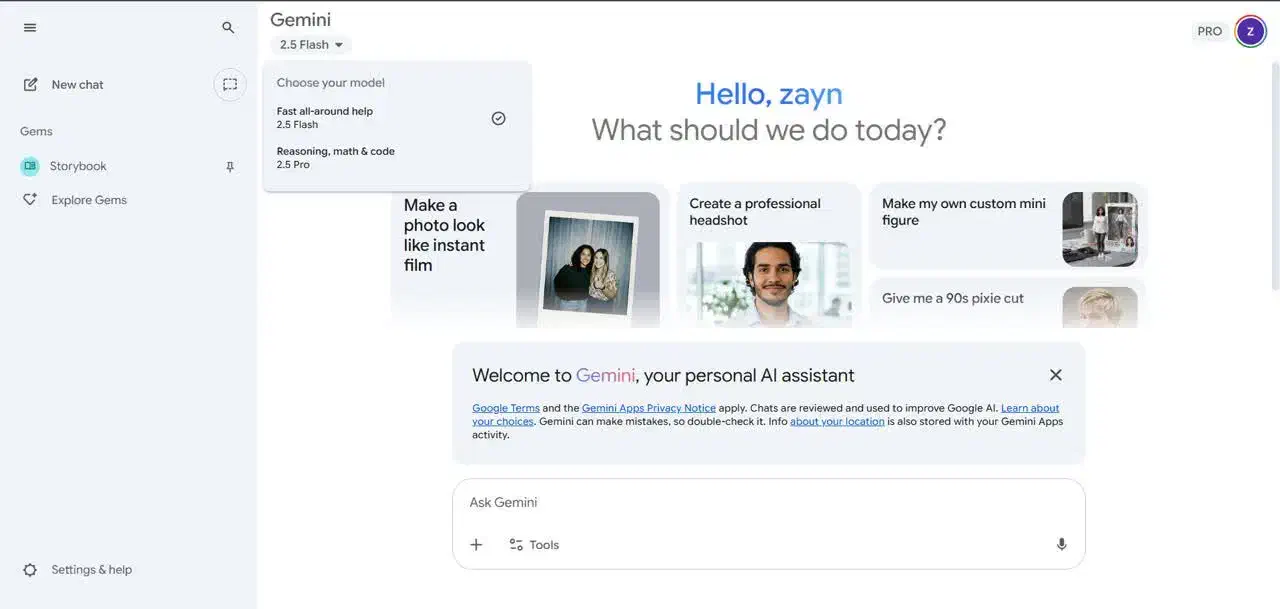This screenshot has height=609, width=1280.
Task: Follow the Learn about your choices link
Action: click(1030, 408)
